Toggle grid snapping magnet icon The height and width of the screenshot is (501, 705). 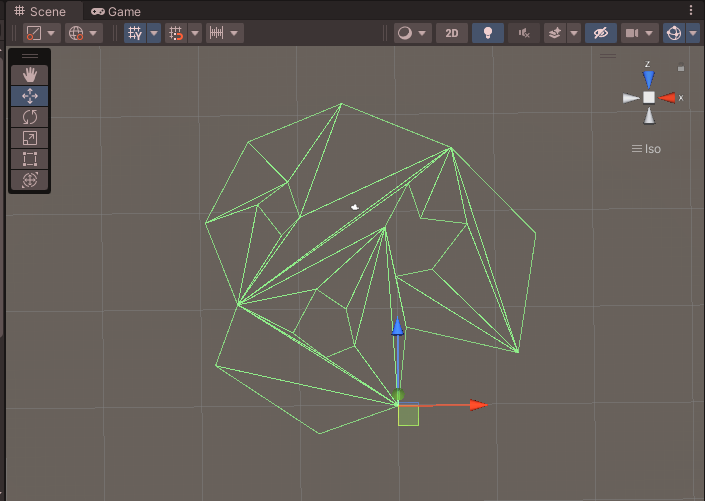pos(176,33)
